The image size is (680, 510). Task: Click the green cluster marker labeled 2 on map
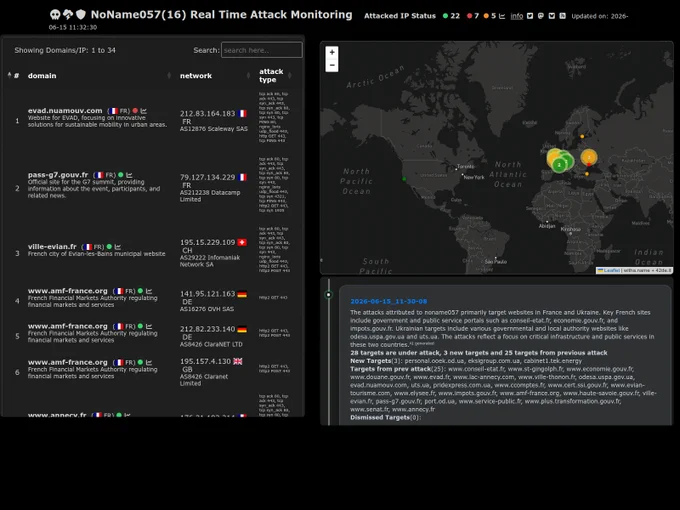[x=559, y=165]
